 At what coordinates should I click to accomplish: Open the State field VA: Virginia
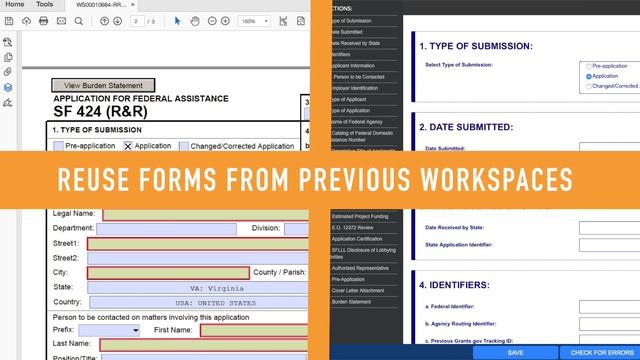pyautogui.click(x=198, y=288)
